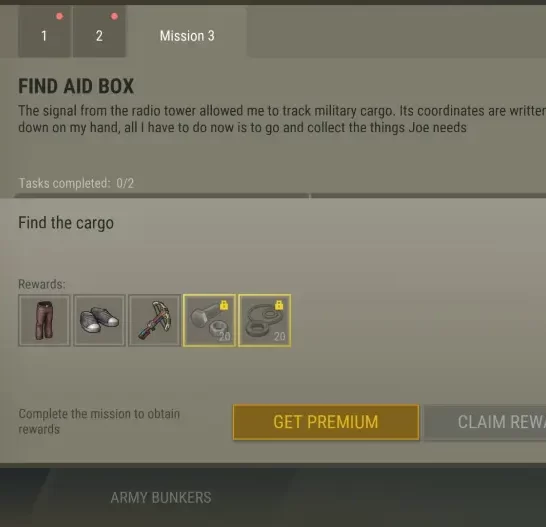Switch to mission tab 2
Image resolution: width=546 pixels, height=527 pixels.
pyautogui.click(x=99, y=31)
